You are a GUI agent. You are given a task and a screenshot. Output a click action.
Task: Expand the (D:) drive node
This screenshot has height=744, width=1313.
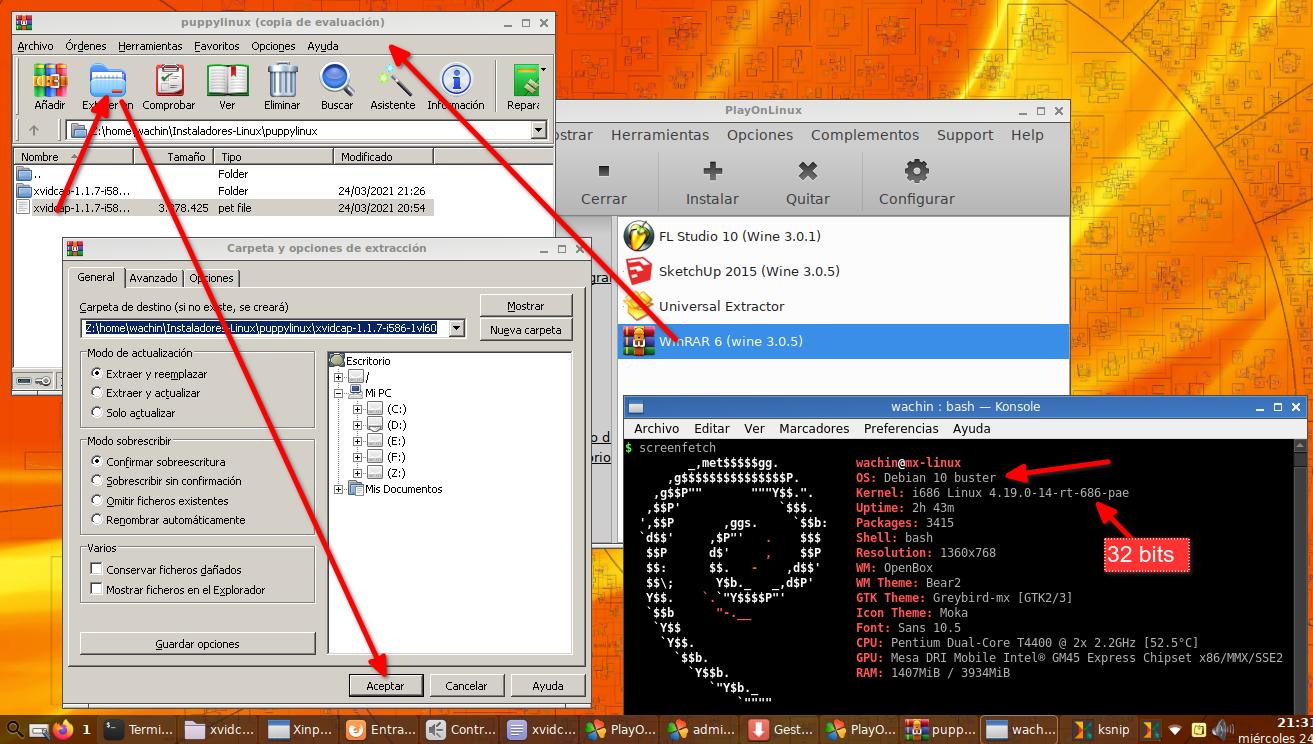(x=357, y=425)
